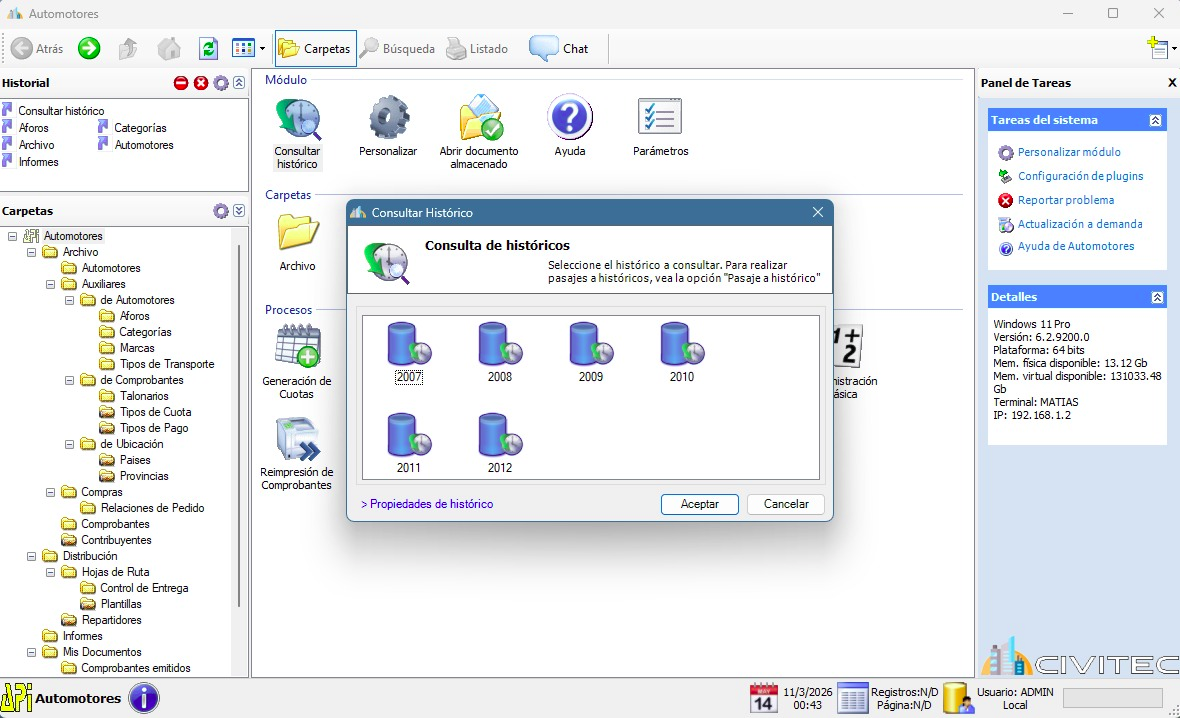
Task: Collapse the Detalles section
Action: [x=1157, y=298]
